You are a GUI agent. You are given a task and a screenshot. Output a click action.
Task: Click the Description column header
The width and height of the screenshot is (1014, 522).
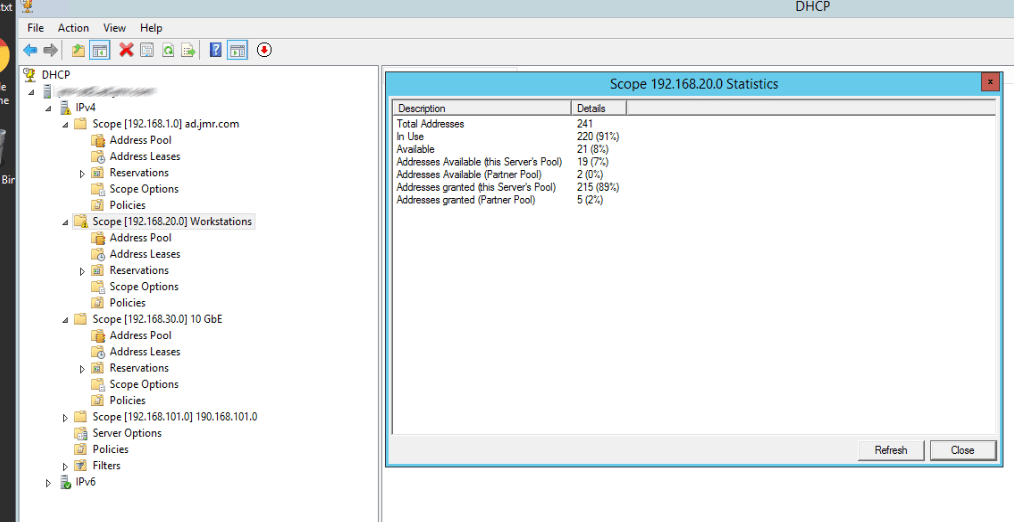[x=481, y=108]
